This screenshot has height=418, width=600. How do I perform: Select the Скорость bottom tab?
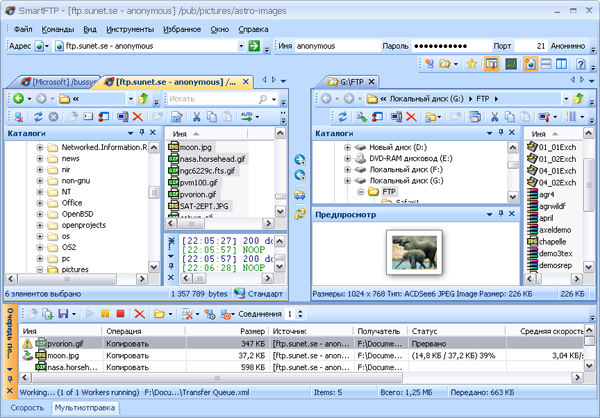[x=27, y=408]
